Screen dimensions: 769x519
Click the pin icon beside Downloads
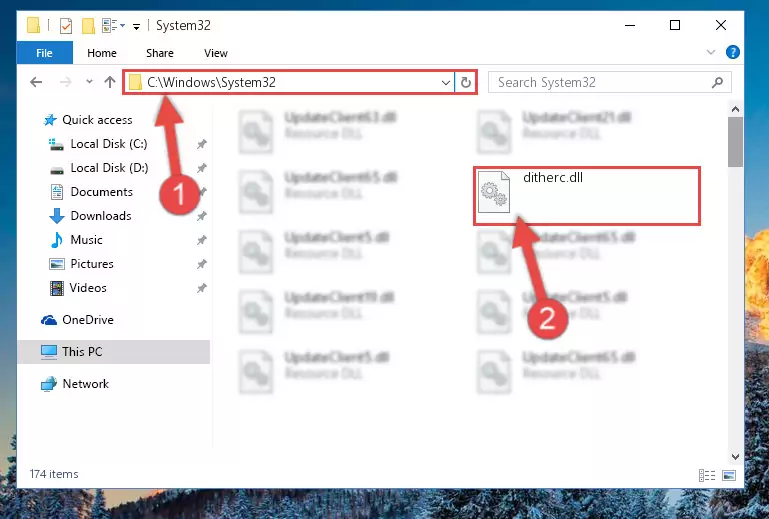pos(202,216)
